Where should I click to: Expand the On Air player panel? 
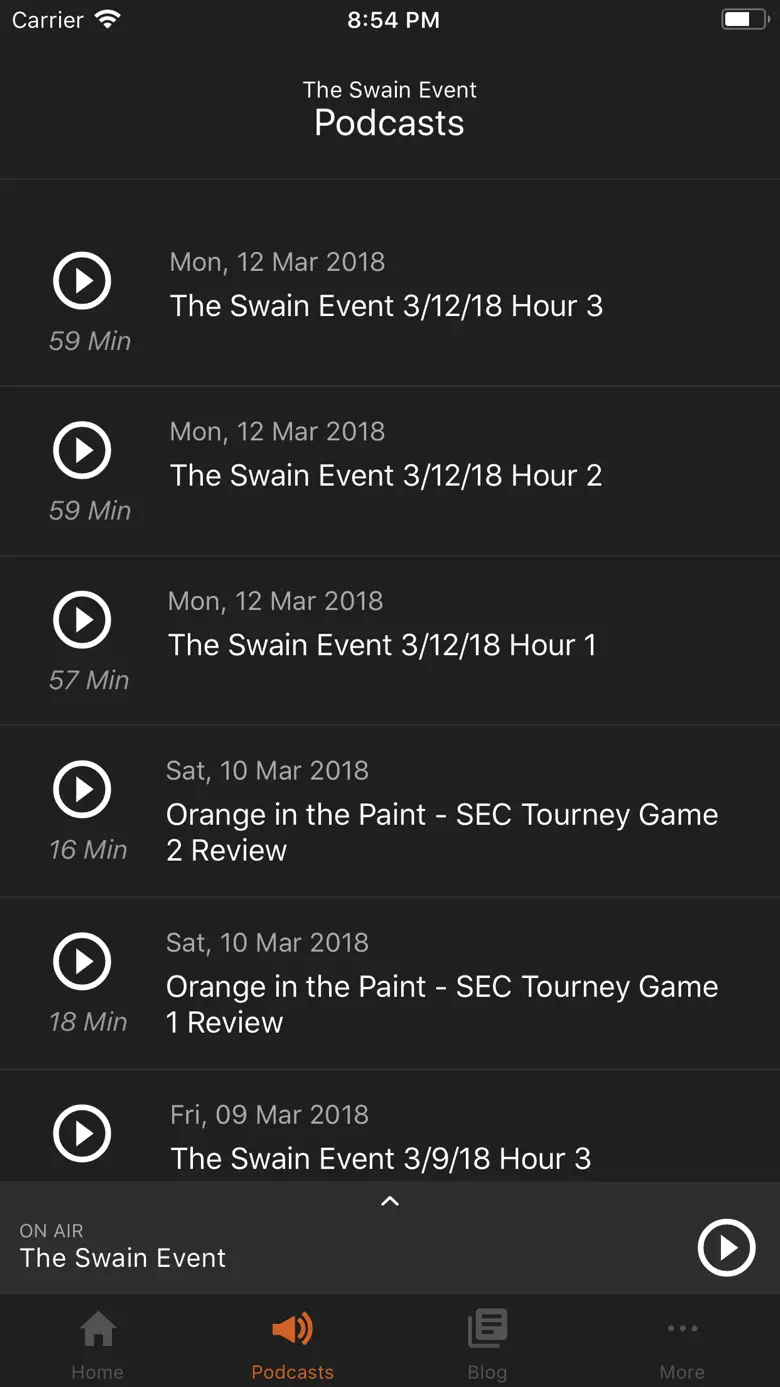tap(390, 1201)
